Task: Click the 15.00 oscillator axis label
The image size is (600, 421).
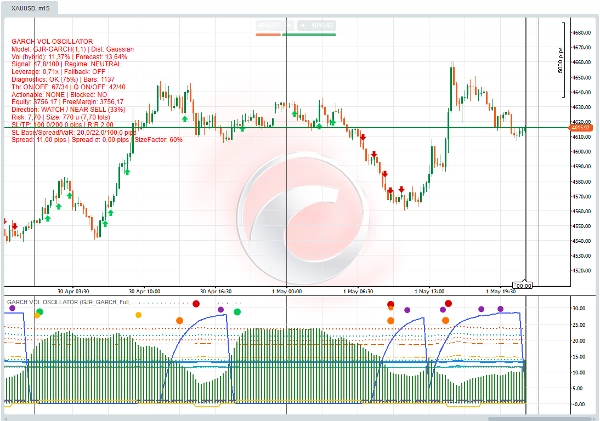Action: tap(579, 357)
